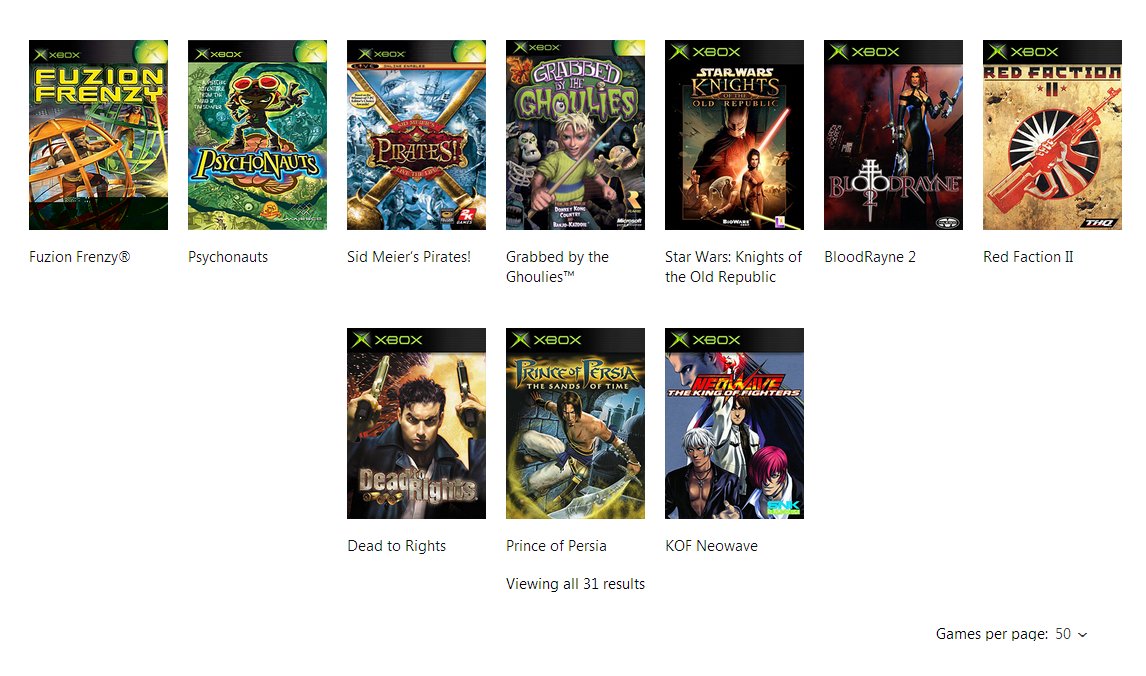Select the Red Faction II cover

point(1052,135)
